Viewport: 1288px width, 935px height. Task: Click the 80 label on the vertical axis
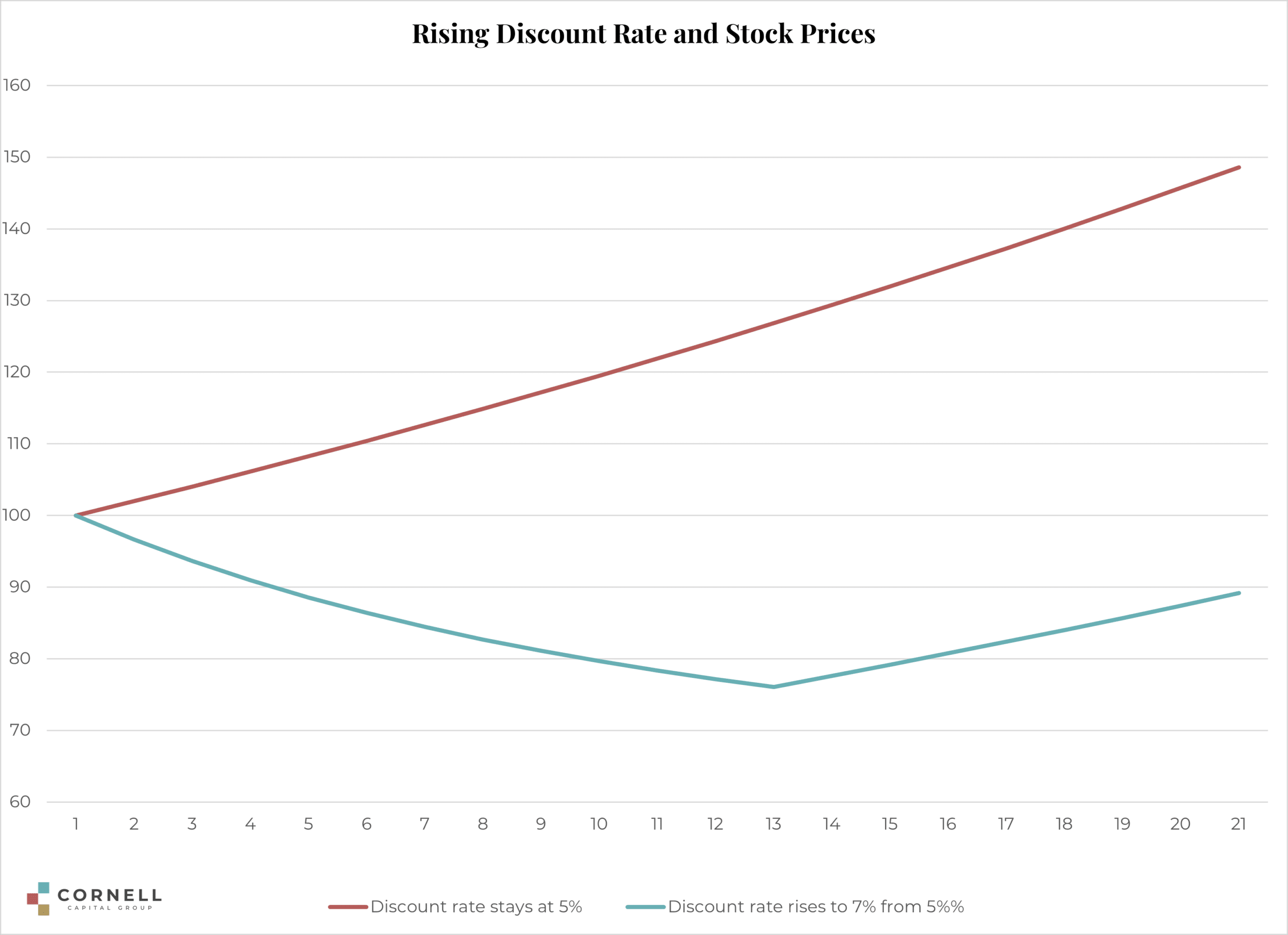coord(20,658)
